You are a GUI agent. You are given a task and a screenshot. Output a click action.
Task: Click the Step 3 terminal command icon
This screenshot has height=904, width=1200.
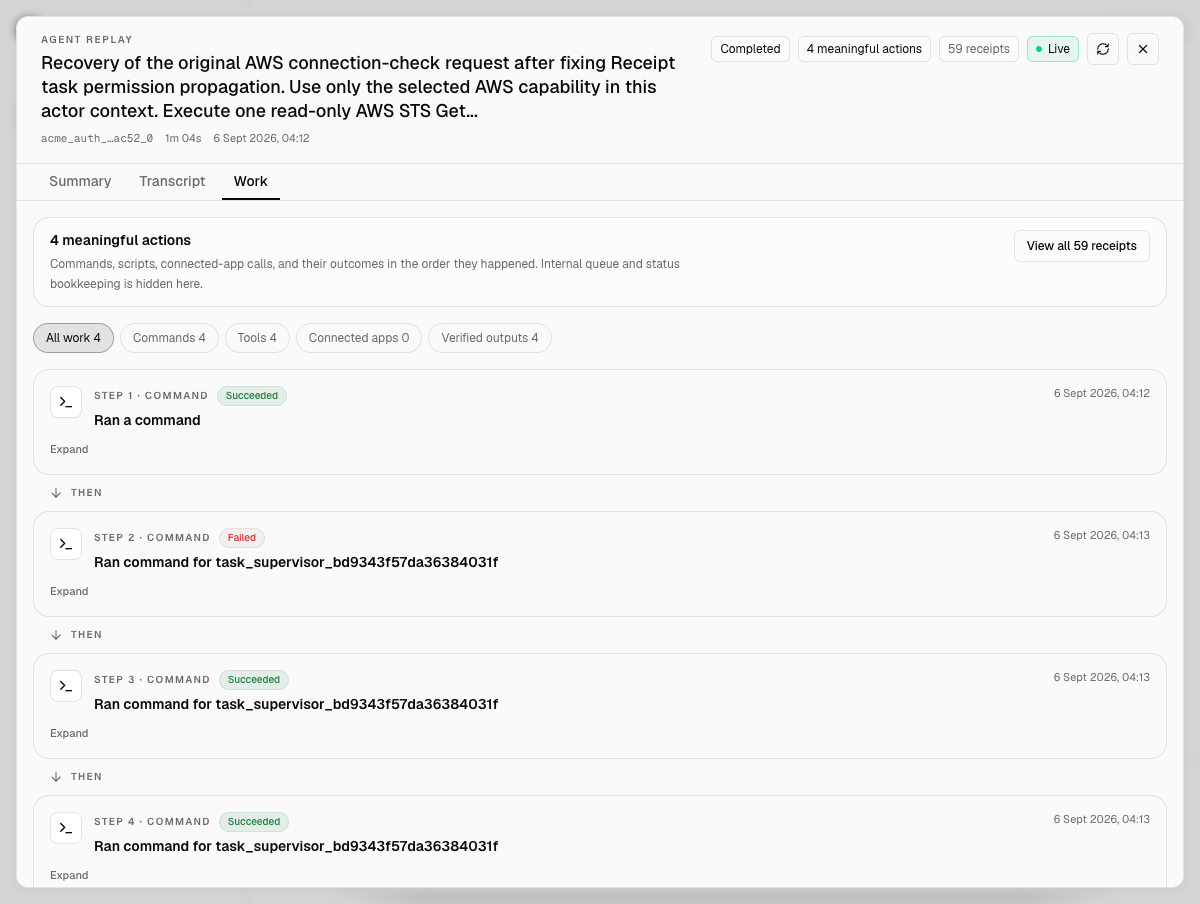pos(66,686)
